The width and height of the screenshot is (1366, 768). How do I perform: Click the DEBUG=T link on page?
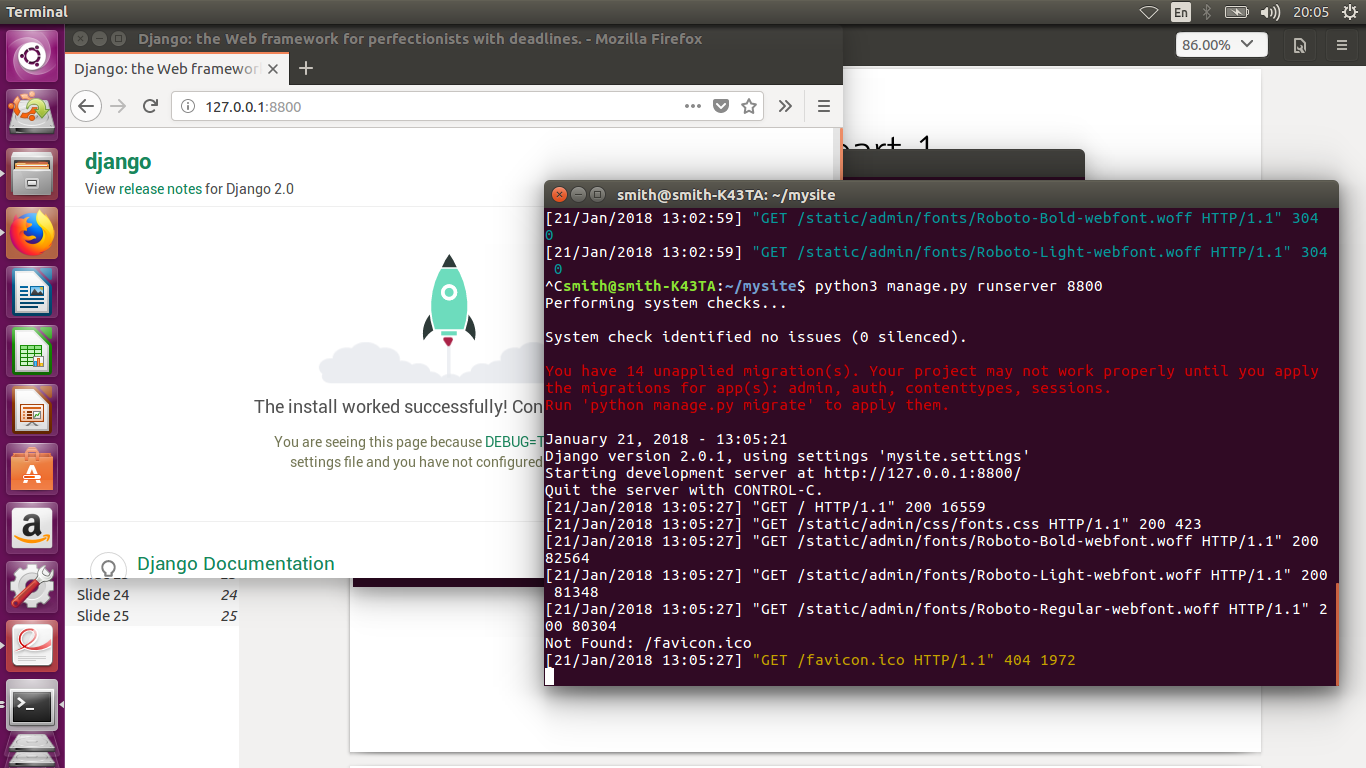click(x=514, y=442)
